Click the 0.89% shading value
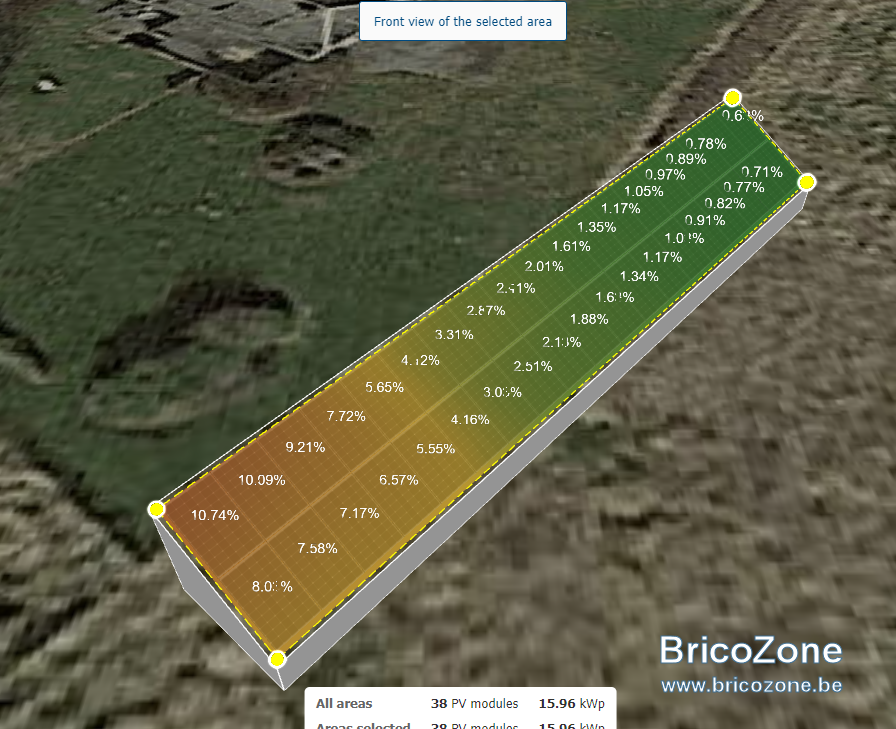The image size is (896, 729). (x=686, y=159)
